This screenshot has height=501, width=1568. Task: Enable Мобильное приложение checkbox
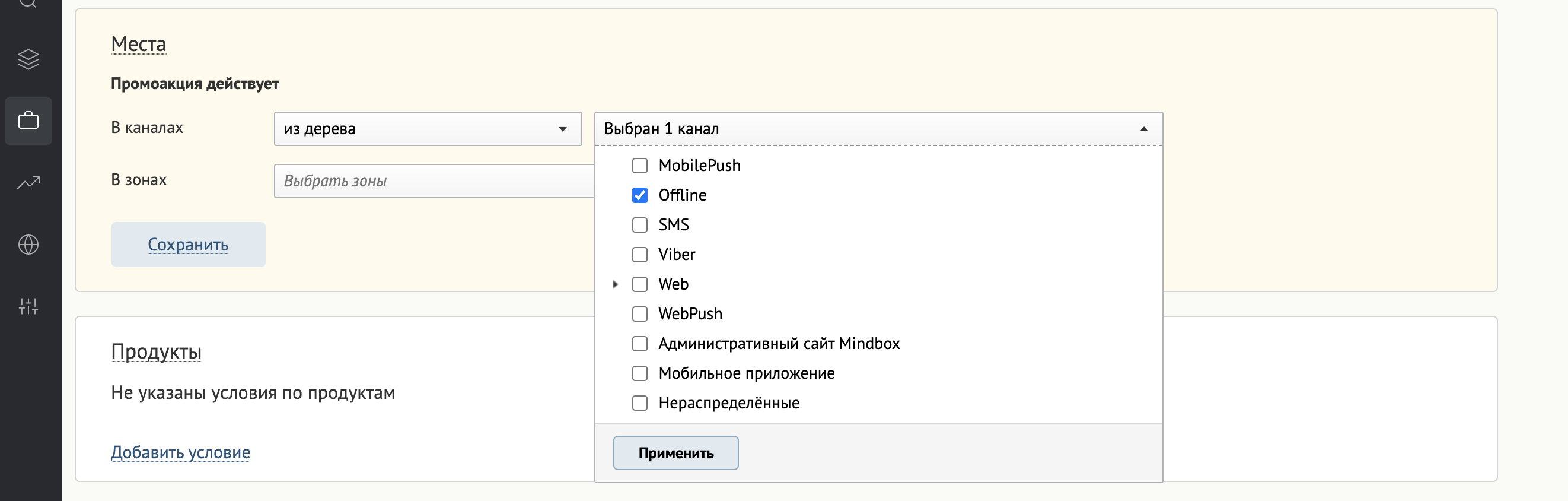640,373
